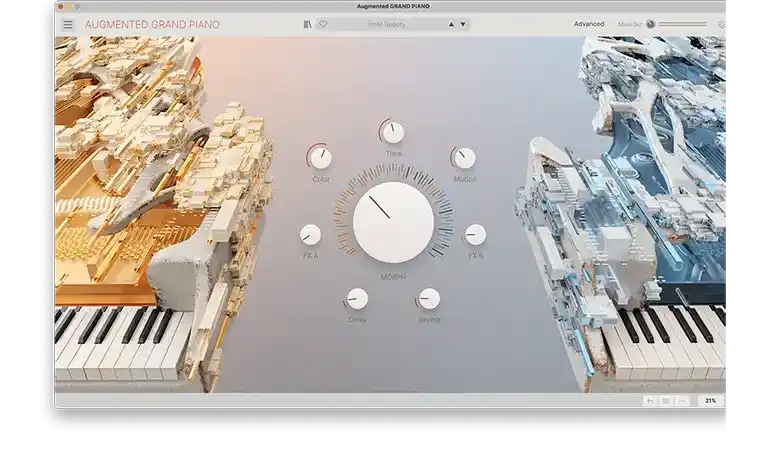Click the 21% CPU meter
The height and width of the screenshot is (450, 780).
(710, 401)
